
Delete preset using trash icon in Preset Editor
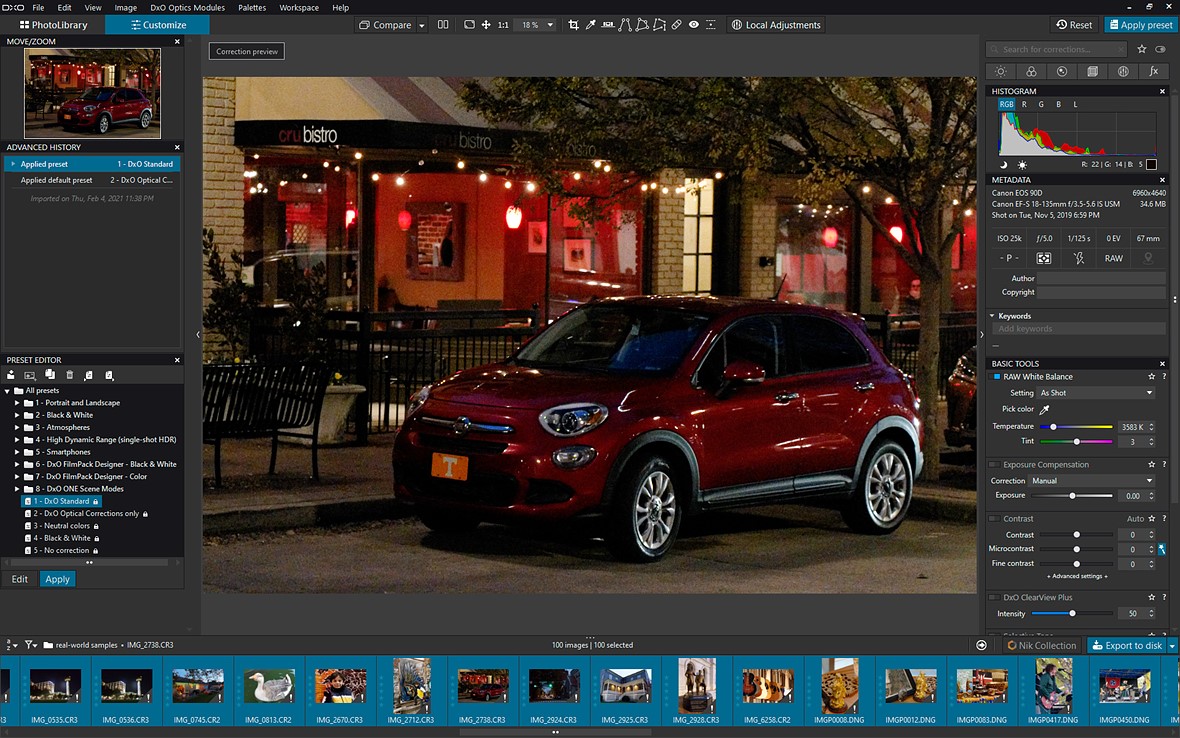[69, 375]
